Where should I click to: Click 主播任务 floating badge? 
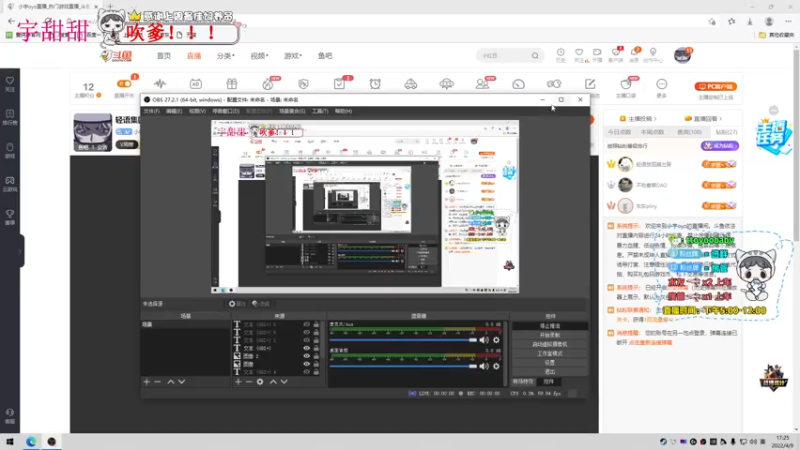coord(773,136)
